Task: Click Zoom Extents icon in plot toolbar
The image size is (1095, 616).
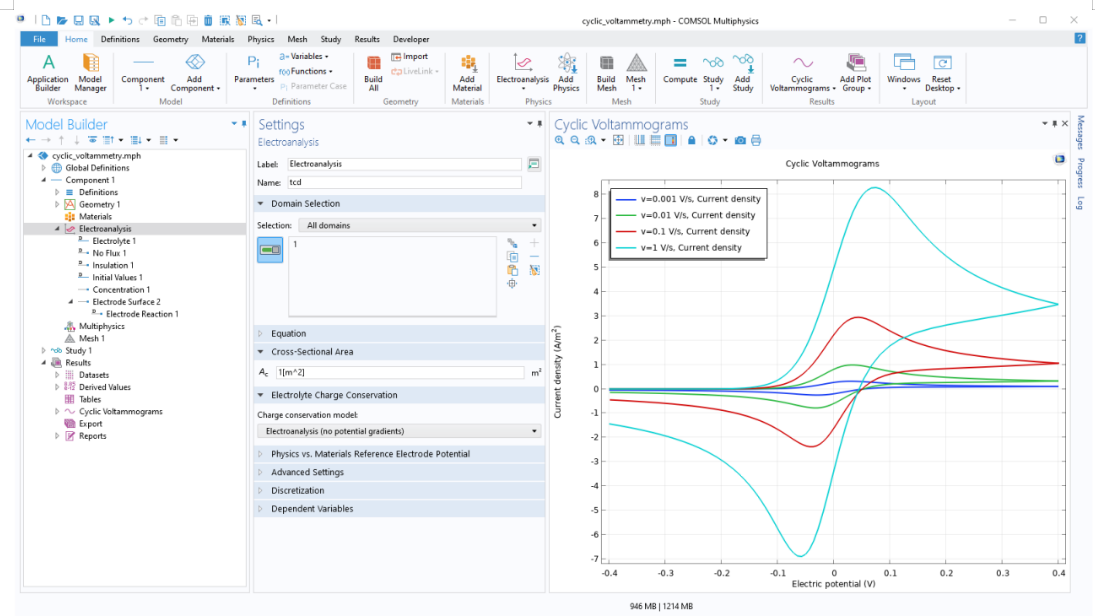Action: 618,140
